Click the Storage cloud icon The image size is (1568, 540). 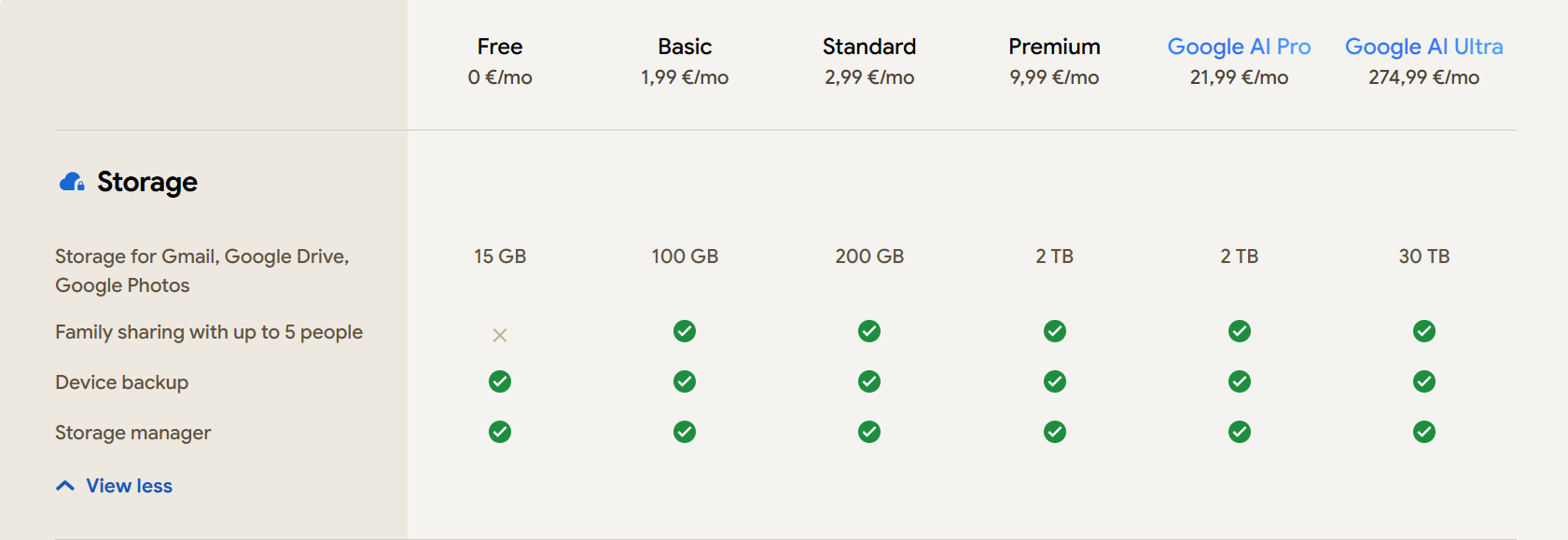click(x=72, y=182)
